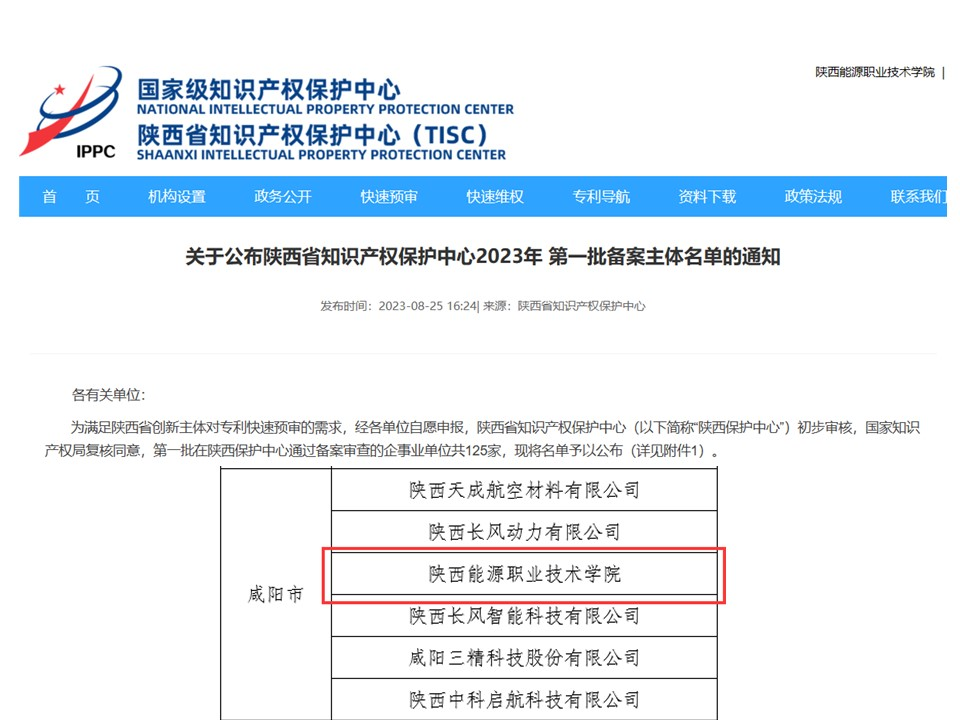The image size is (960, 720).
Task: Select the 陕西天成航空材料有限公司 table row
Action: (x=524, y=490)
